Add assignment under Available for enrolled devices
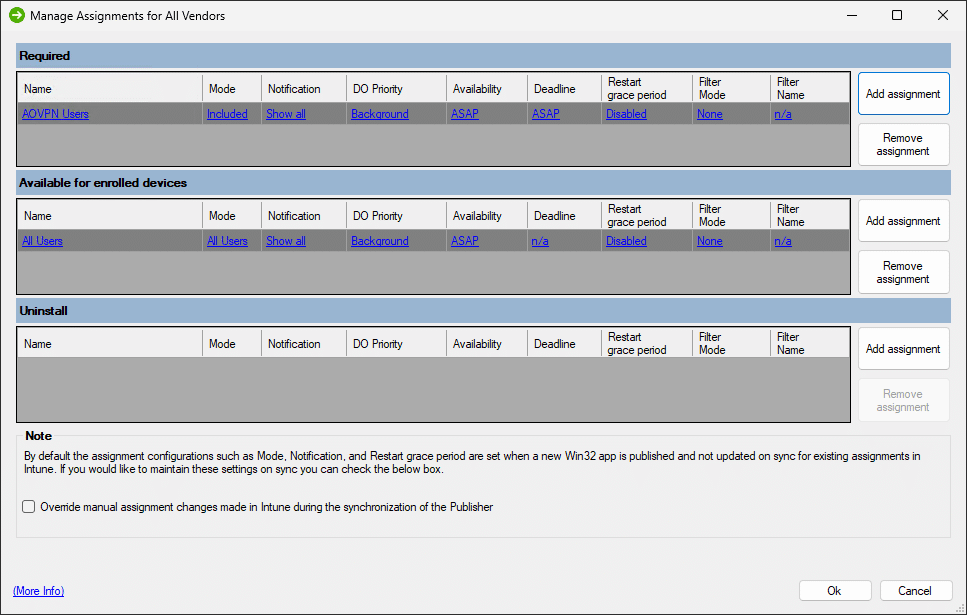Viewport: 967px width, 615px height. coord(903,221)
